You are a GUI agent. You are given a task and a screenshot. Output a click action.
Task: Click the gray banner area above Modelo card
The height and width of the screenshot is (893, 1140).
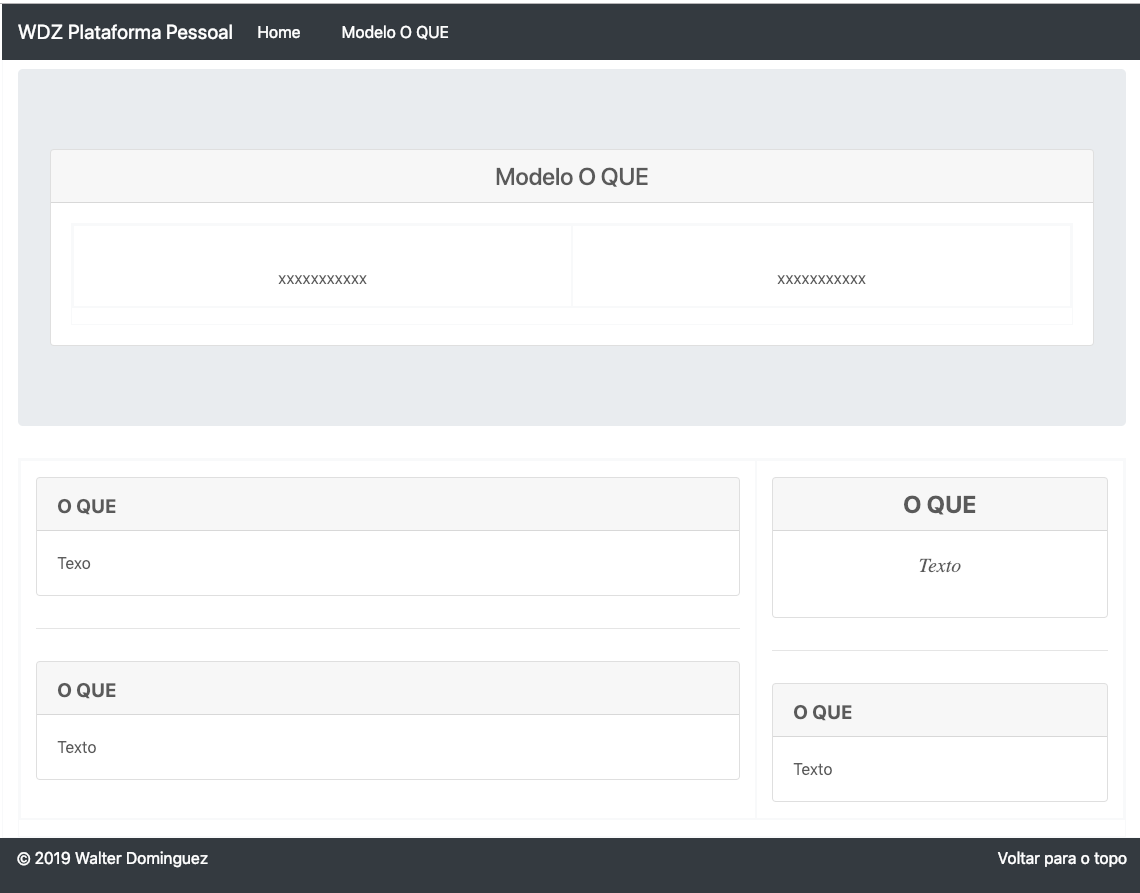tap(571, 110)
